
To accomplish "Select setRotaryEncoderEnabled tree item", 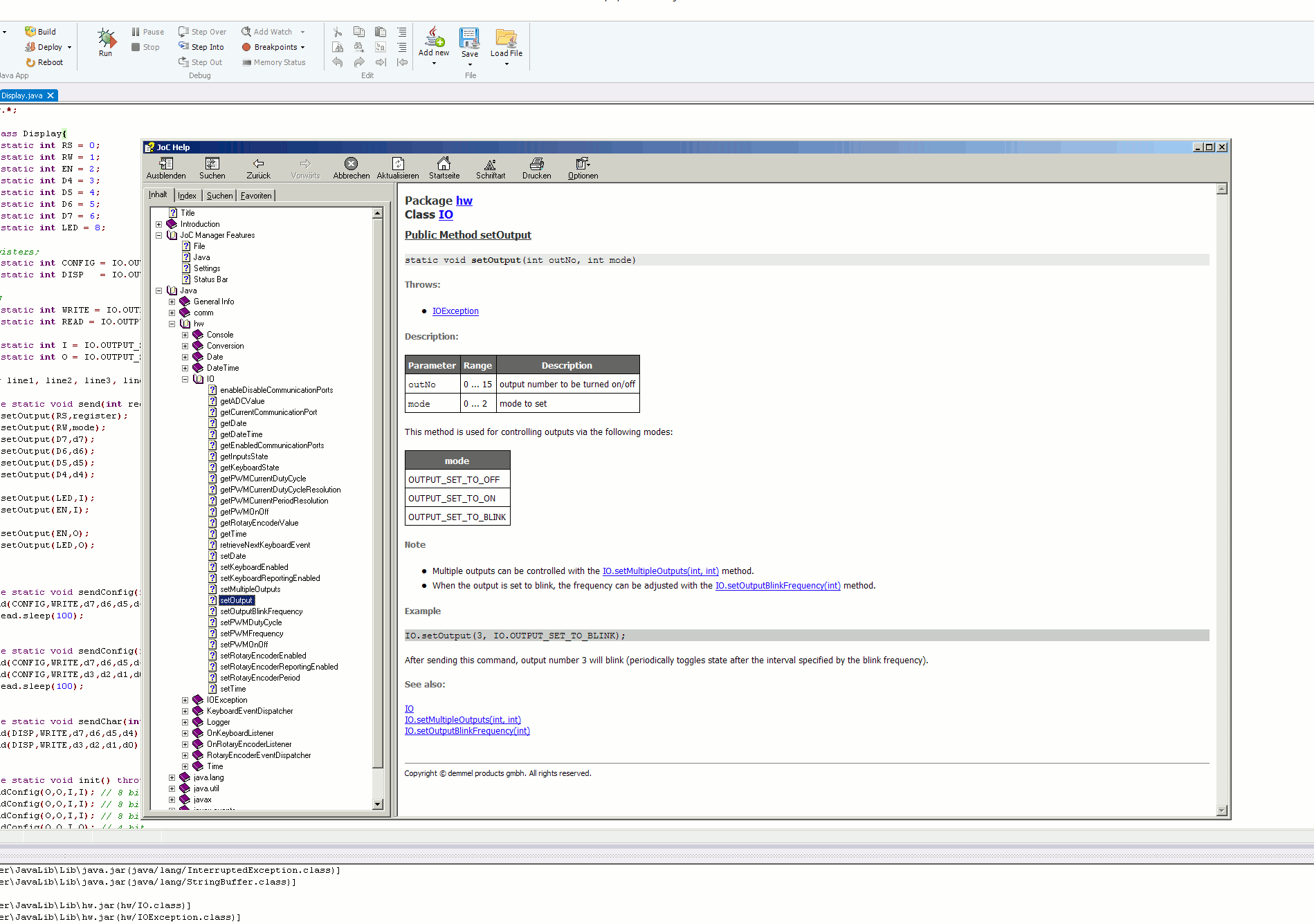I will tap(263, 656).
